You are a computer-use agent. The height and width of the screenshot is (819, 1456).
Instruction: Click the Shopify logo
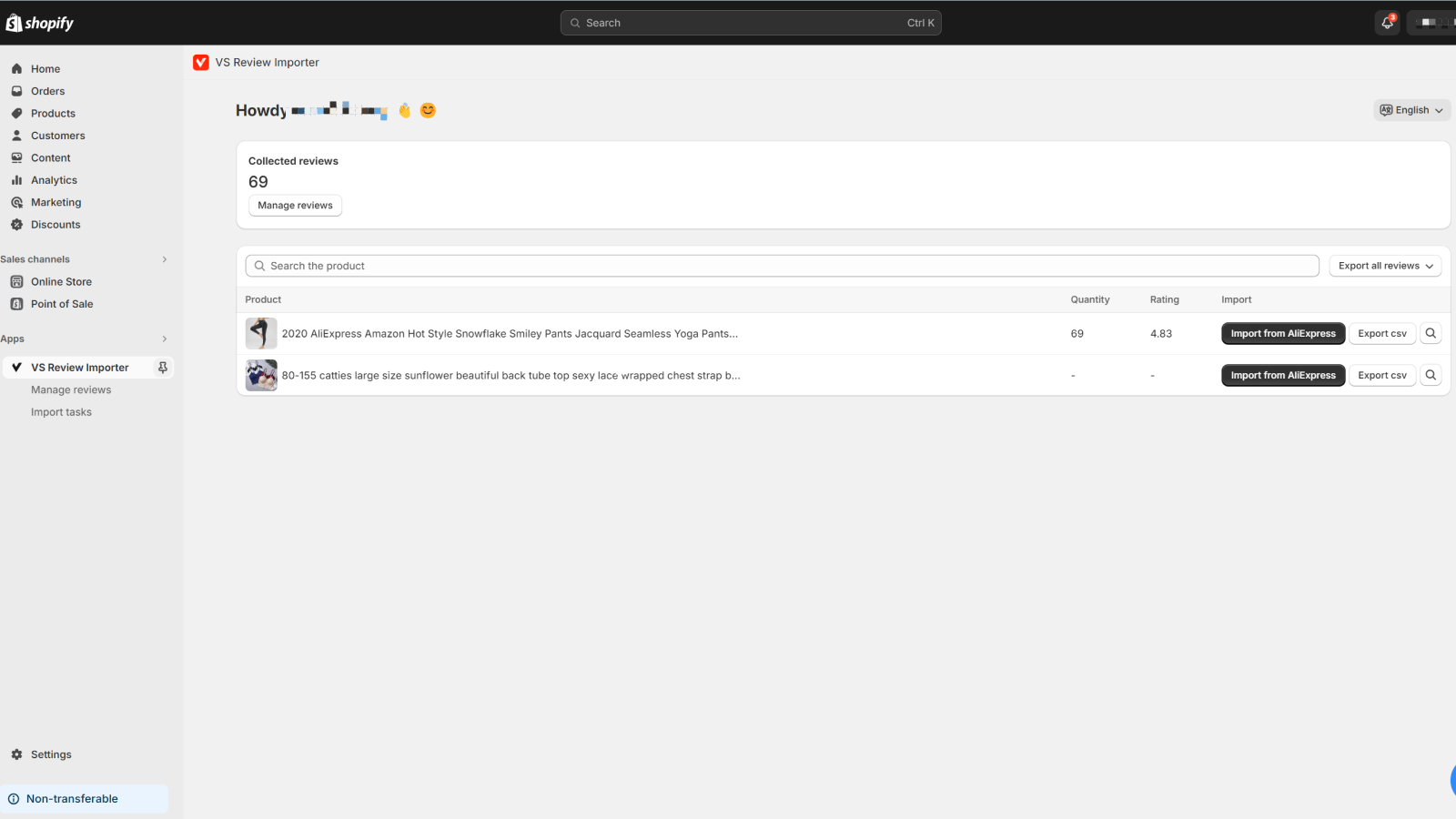pos(40,23)
